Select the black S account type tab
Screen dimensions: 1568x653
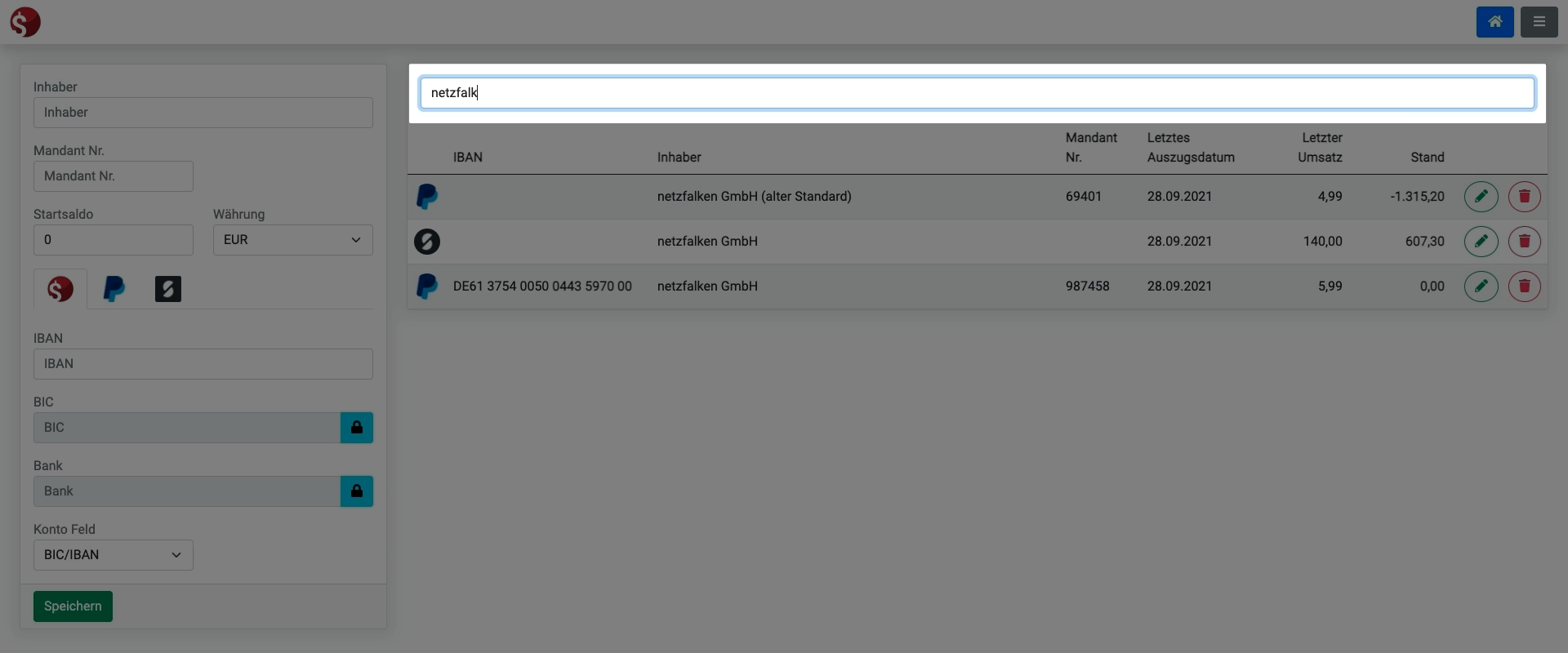(x=168, y=289)
